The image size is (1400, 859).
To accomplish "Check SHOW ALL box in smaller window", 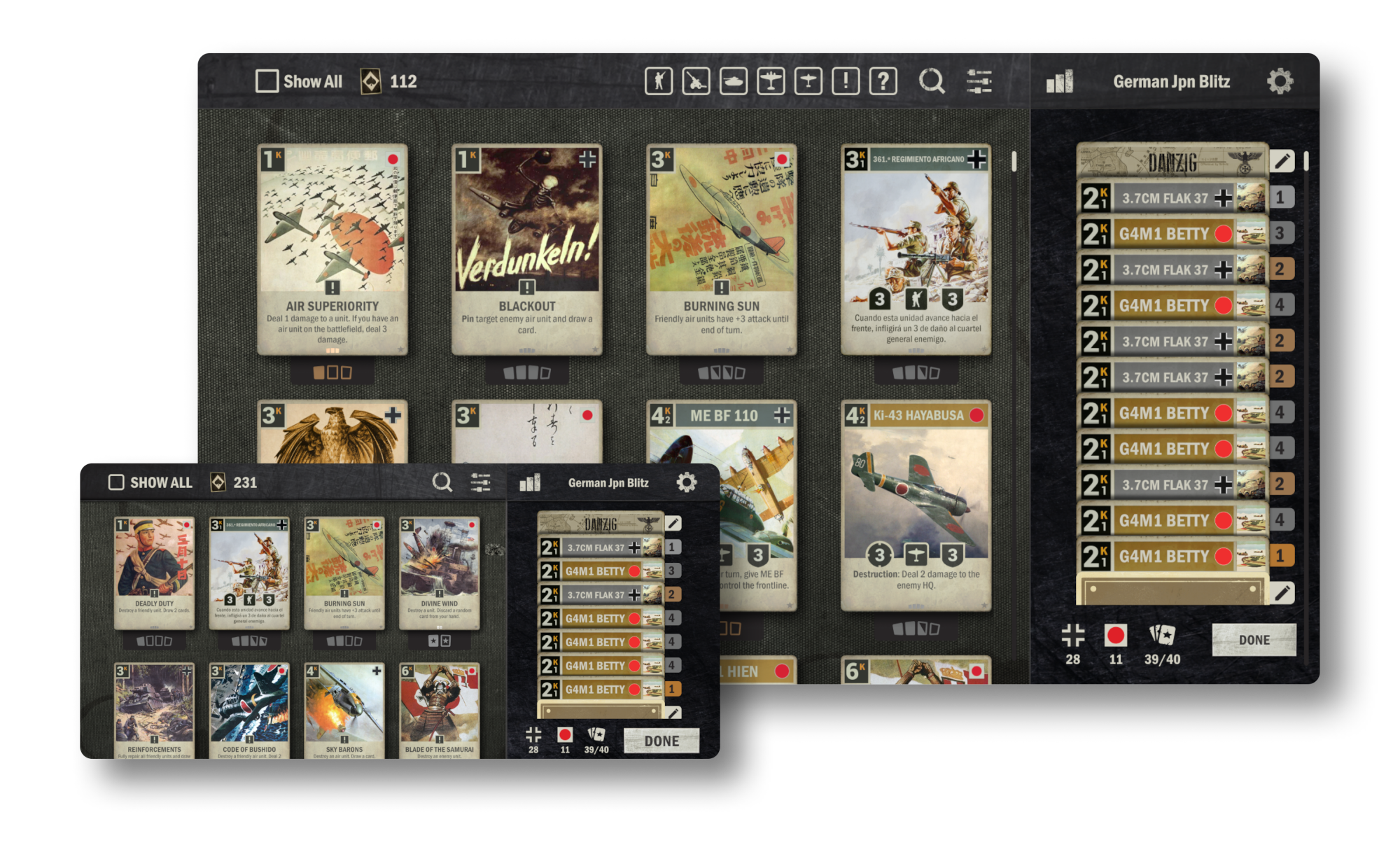I will pyautogui.click(x=116, y=482).
